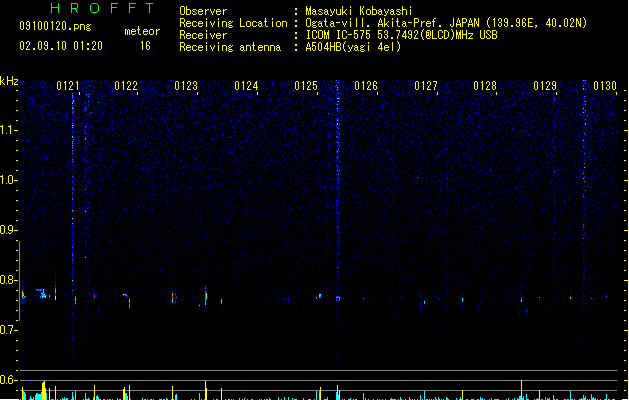Click the 0.7 kHz axis label
629x400 pixels.
tap(7, 330)
